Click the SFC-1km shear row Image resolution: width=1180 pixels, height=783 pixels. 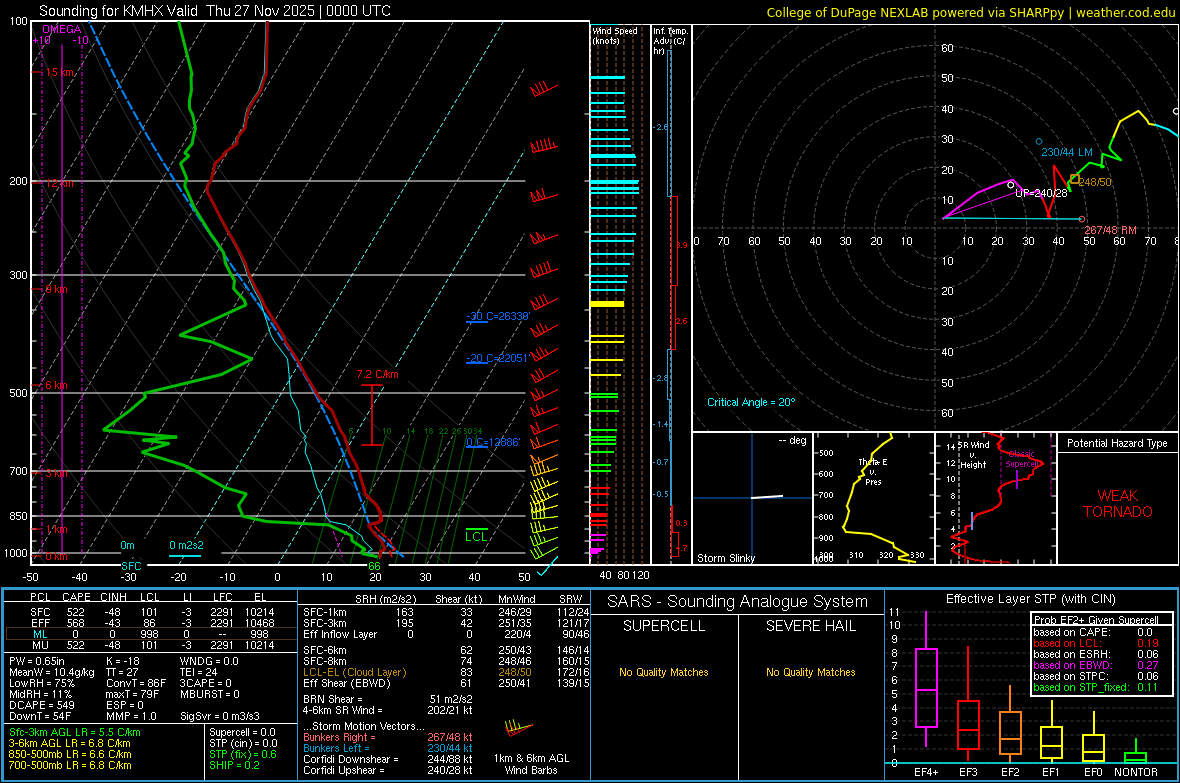click(x=446, y=612)
